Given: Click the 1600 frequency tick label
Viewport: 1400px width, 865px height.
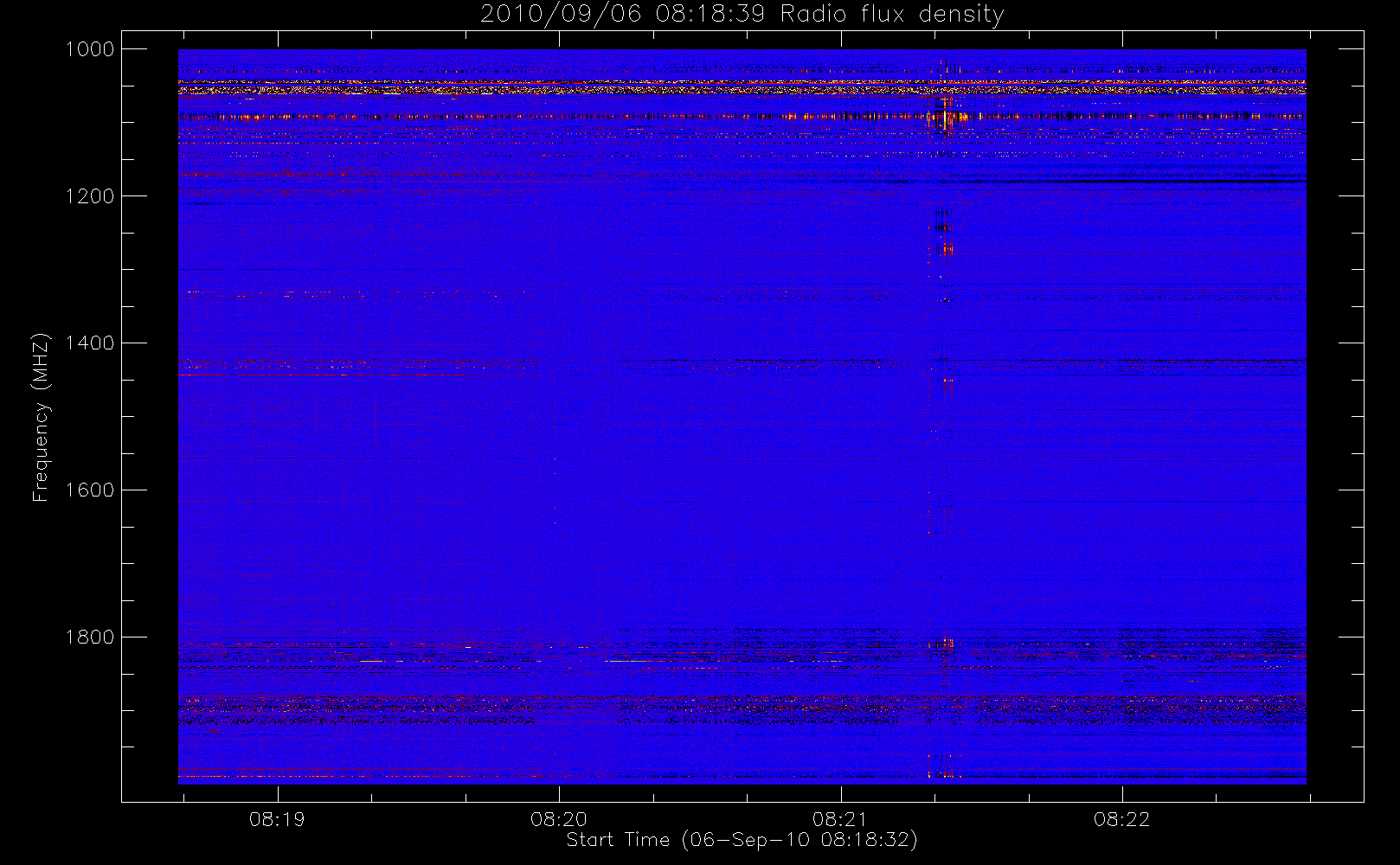Looking at the screenshot, I should [90, 490].
